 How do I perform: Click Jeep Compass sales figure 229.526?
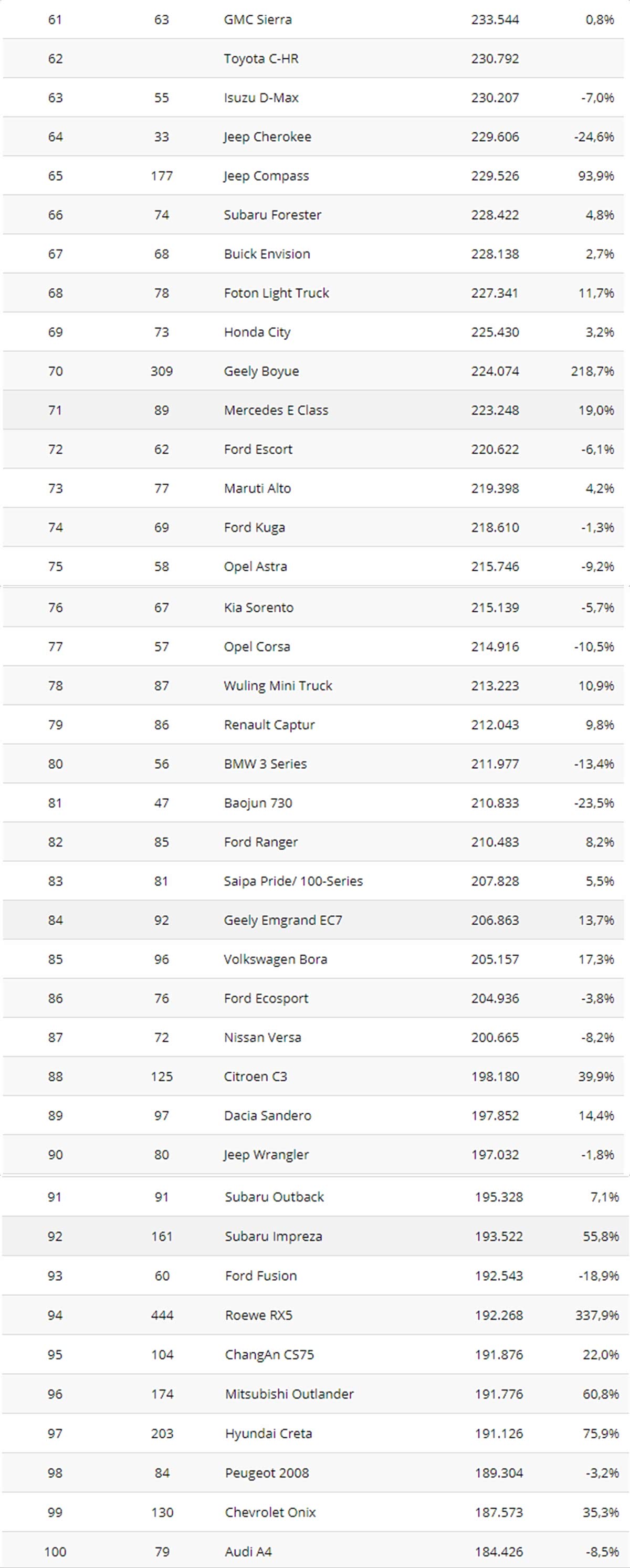tap(495, 175)
